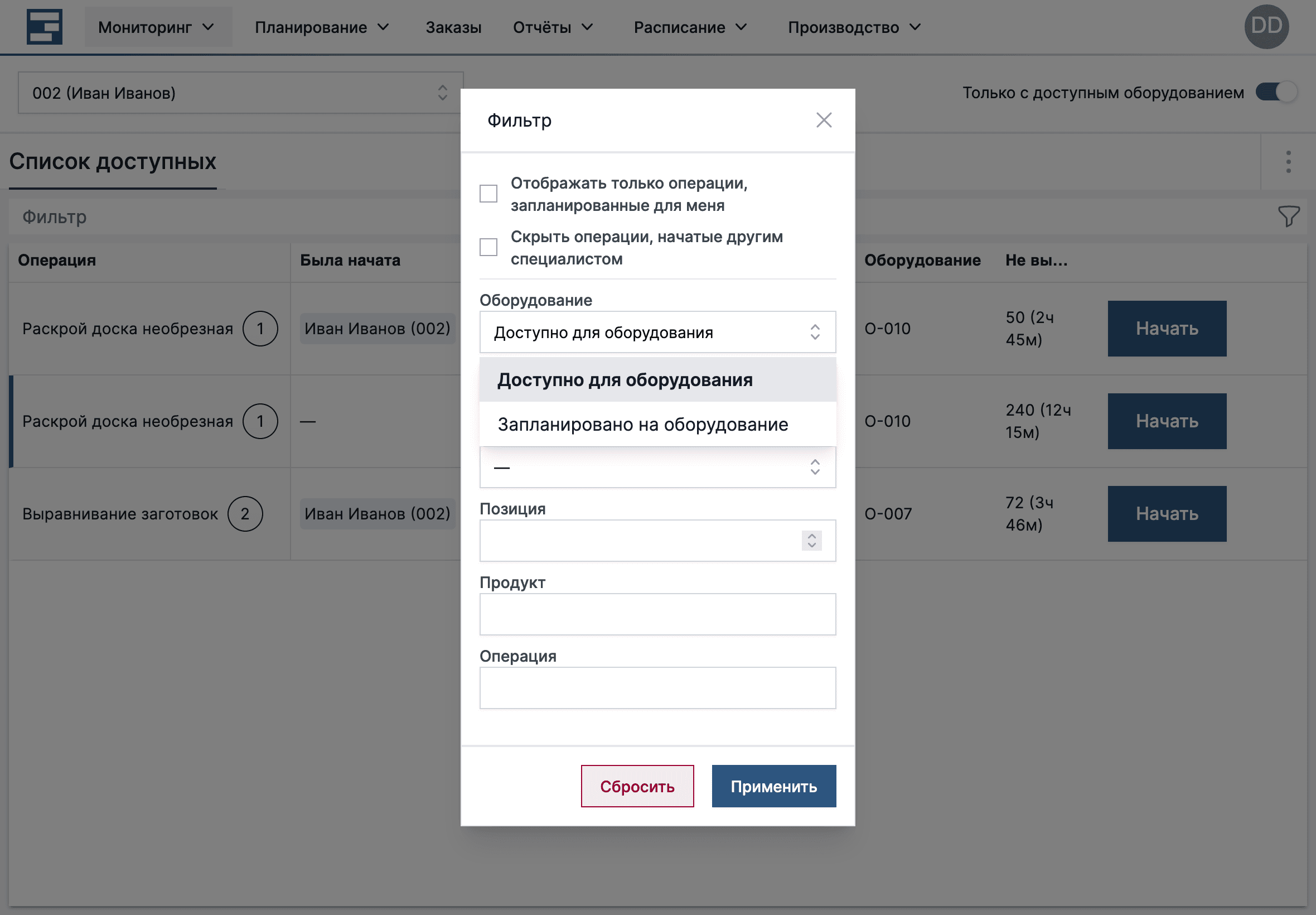Click Начать for Выравнивание заготовок operation
1316x915 pixels.
(x=1168, y=514)
